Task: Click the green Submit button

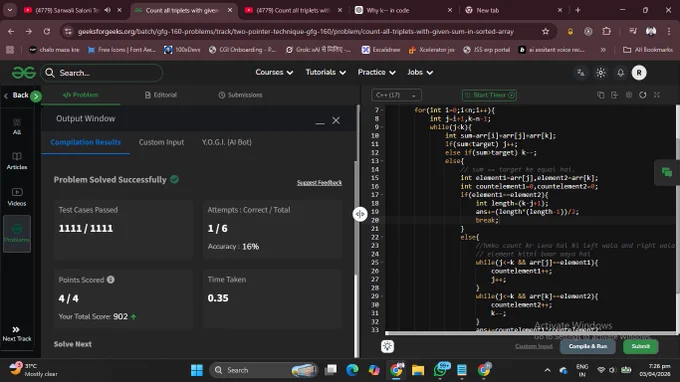Action: coord(641,346)
